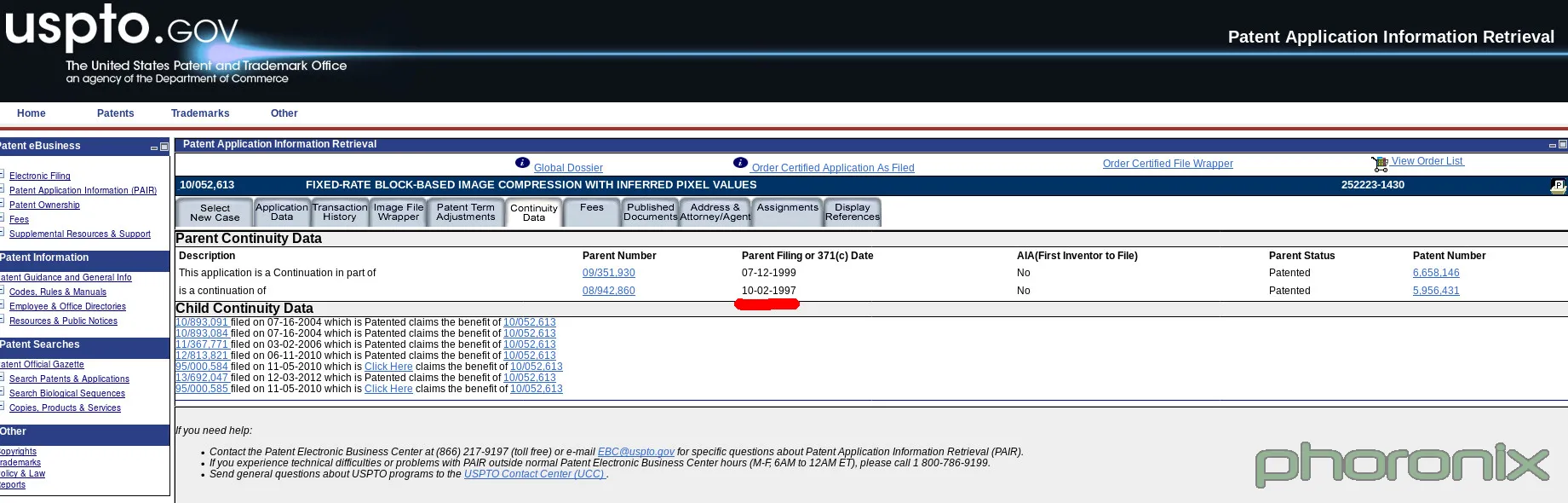Screen dimensions: 1568x503
Task: Click Here link in 95/000,585 row
Action: pos(388,389)
